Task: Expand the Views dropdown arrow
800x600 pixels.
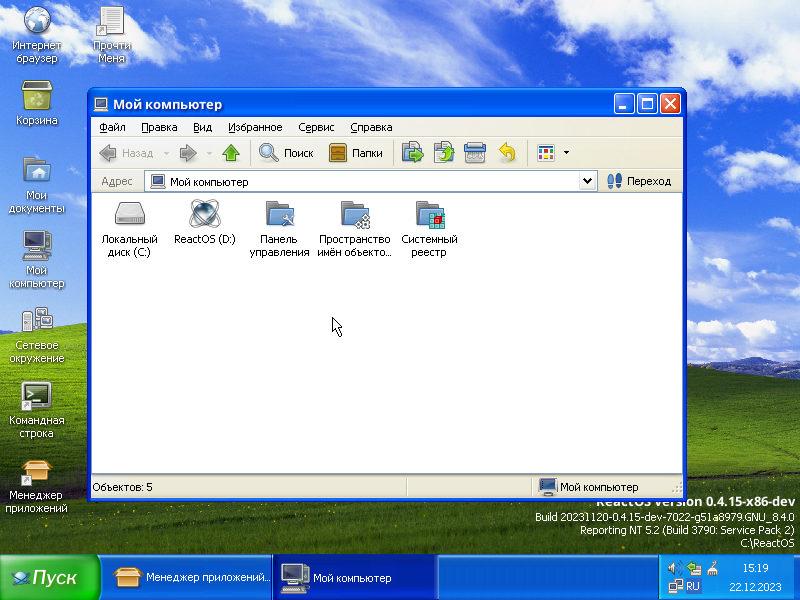Action: (x=566, y=153)
